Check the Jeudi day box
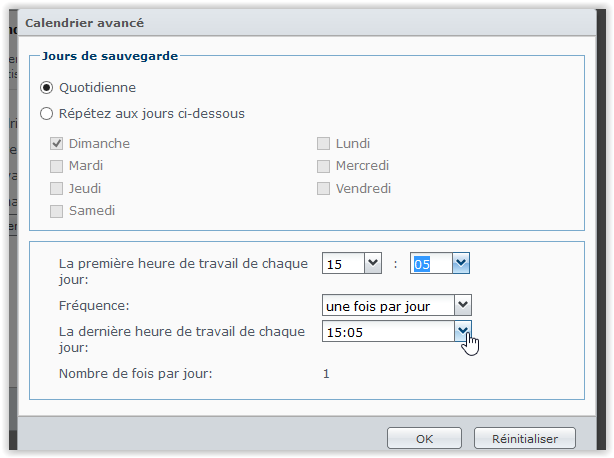The width and height of the screenshot is (614, 458). click(57, 188)
